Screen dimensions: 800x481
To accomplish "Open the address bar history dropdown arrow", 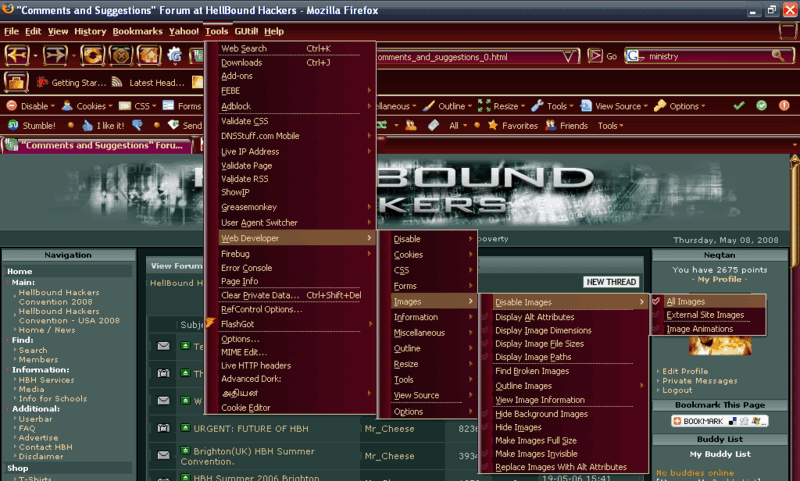I will [568, 57].
